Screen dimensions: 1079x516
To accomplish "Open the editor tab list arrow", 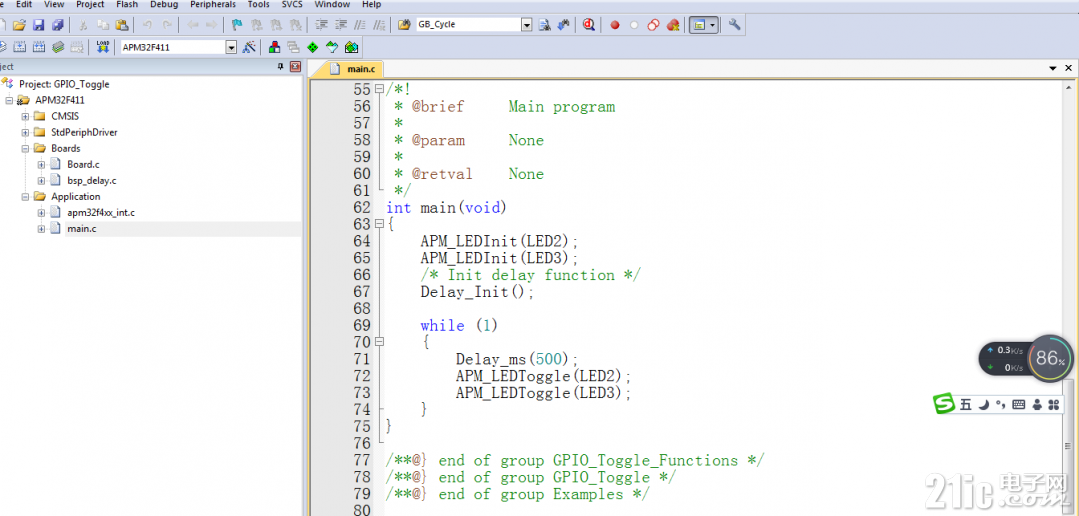I will (x=1053, y=68).
